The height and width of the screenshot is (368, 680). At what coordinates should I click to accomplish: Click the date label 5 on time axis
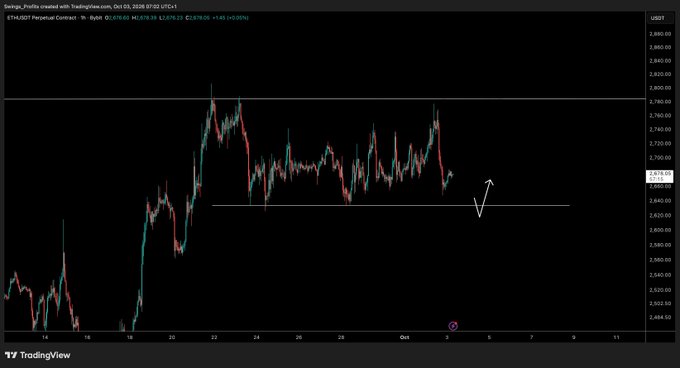tap(489, 337)
